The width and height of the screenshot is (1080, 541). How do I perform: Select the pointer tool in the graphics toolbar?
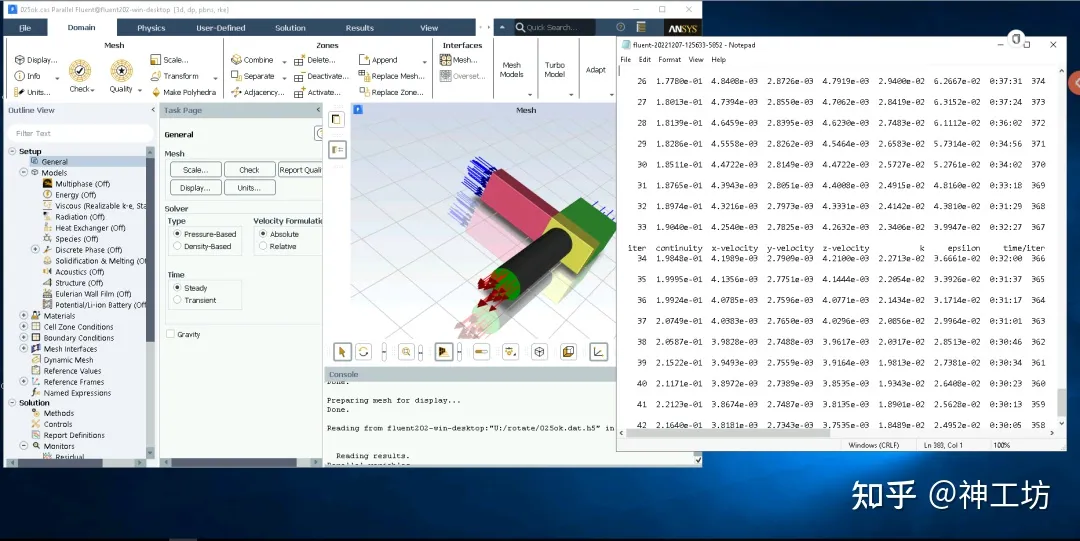[342, 352]
